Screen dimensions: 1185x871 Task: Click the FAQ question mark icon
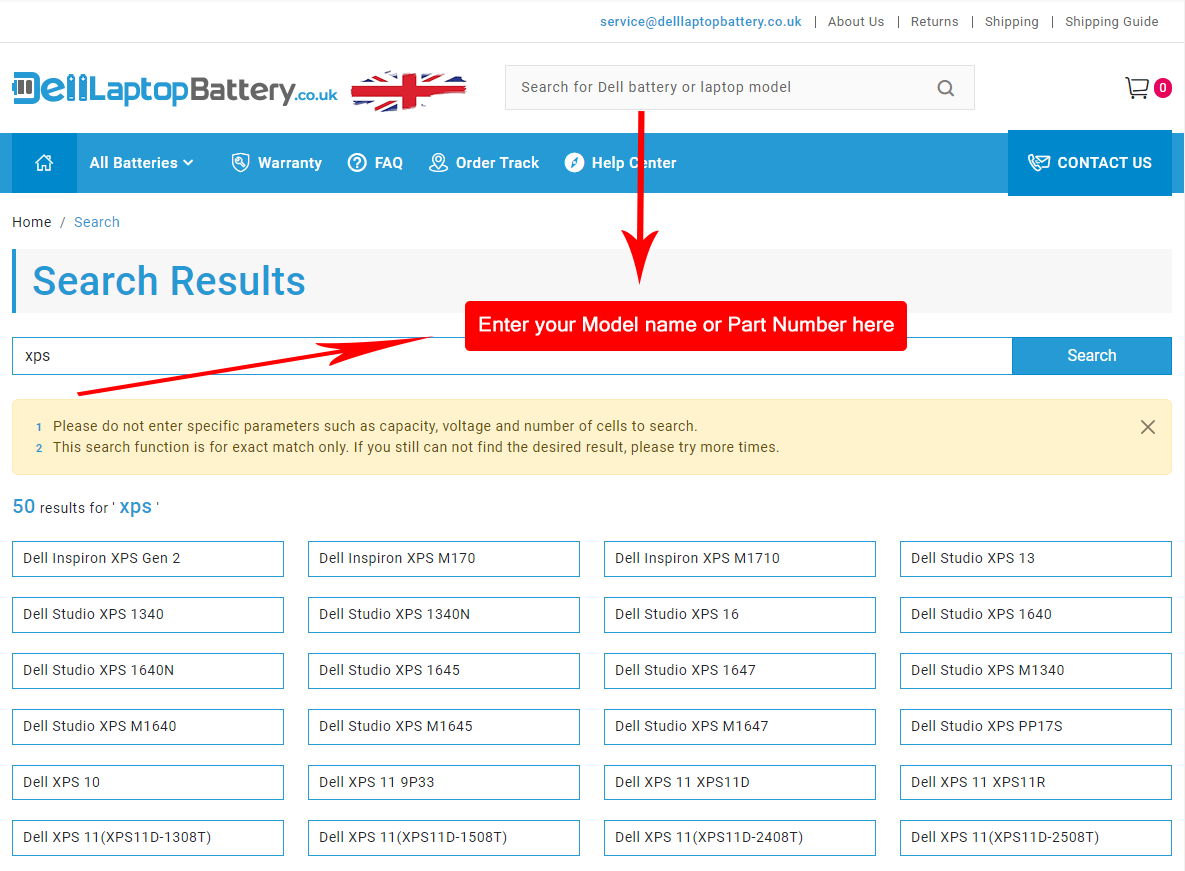(357, 162)
